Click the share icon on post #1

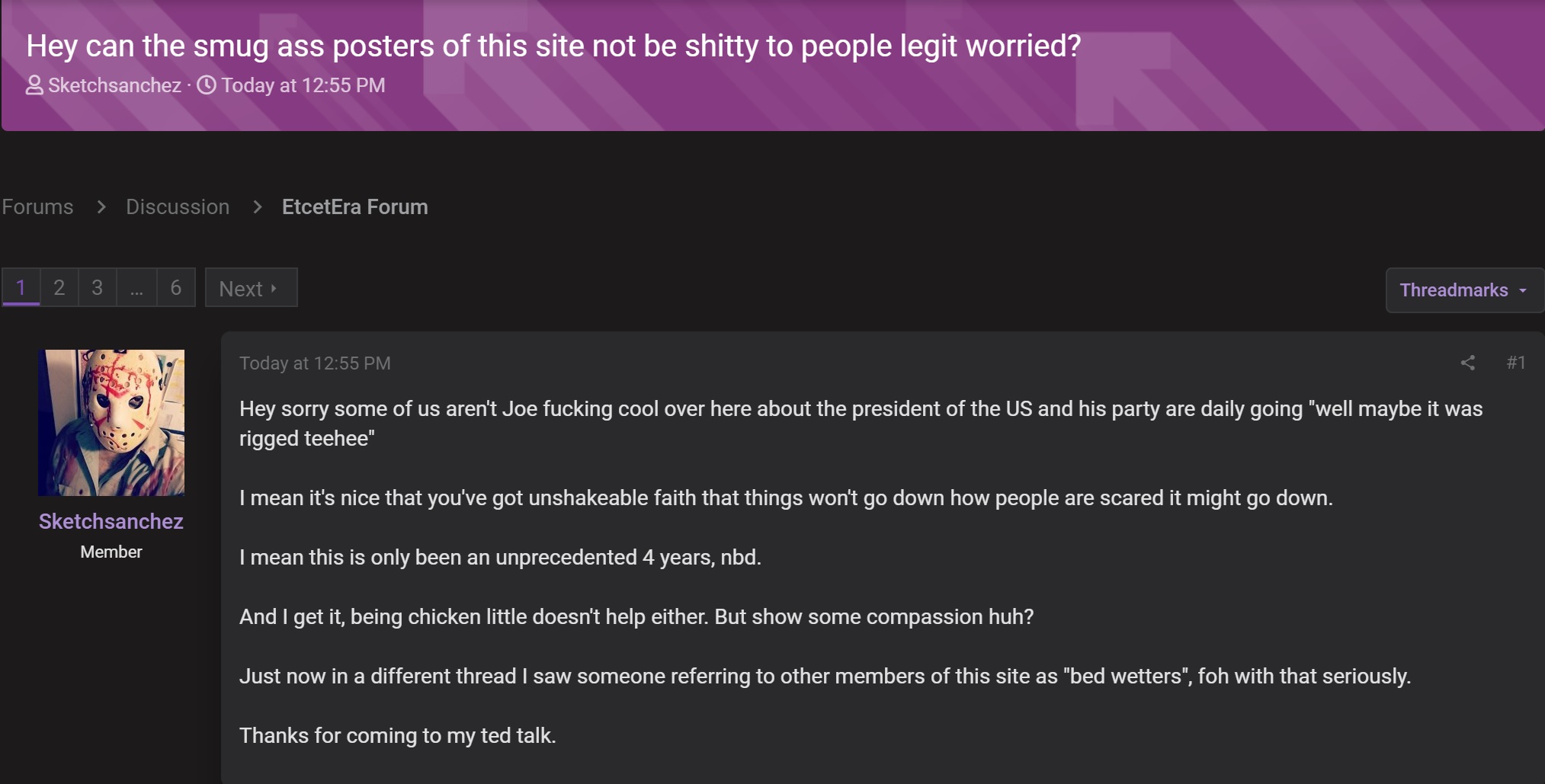coord(1467,363)
